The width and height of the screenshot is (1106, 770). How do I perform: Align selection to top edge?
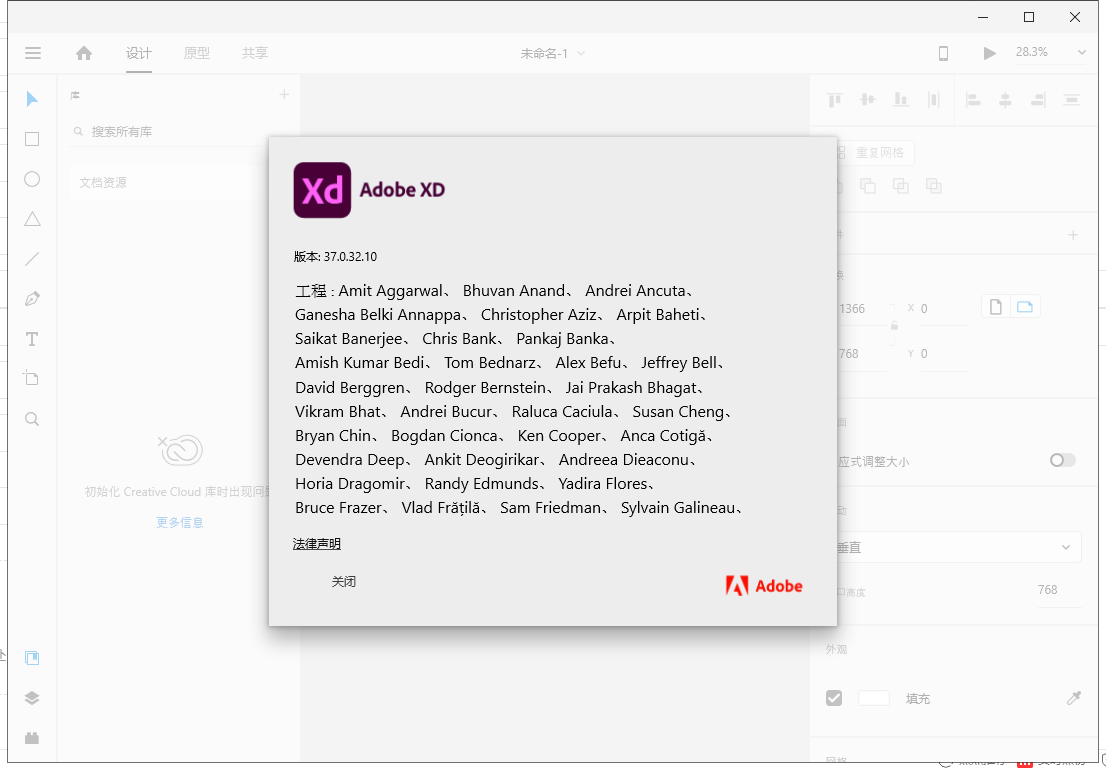pyautogui.click(x=834, y=99)
